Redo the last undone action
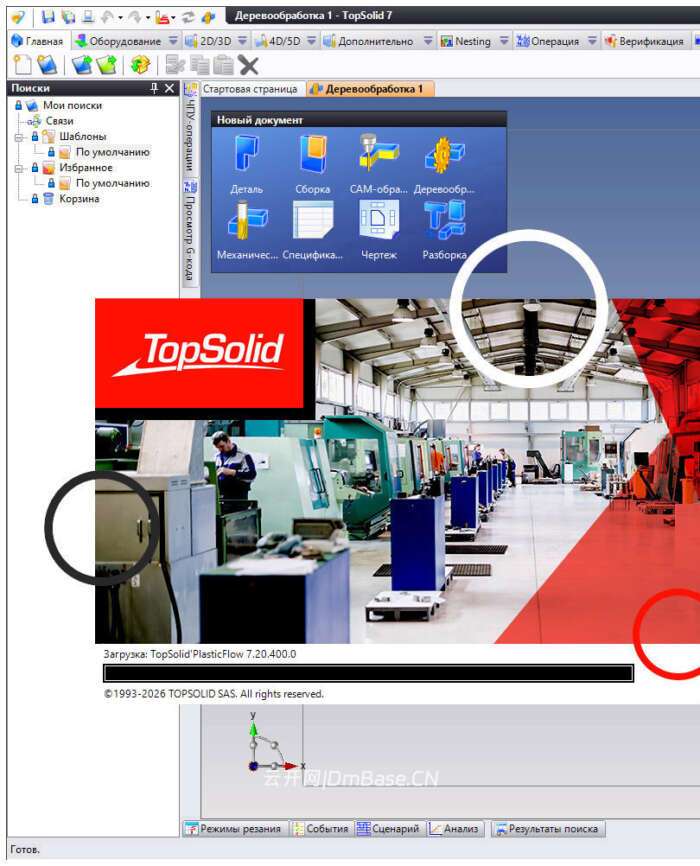This screenshot has height=866, width=700. (x=135, y=17)
